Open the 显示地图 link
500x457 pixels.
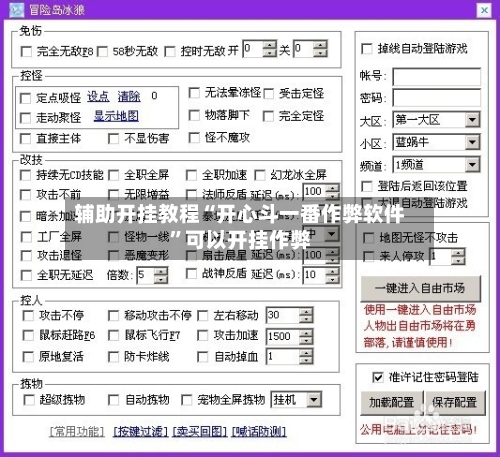tap(116, 116)
